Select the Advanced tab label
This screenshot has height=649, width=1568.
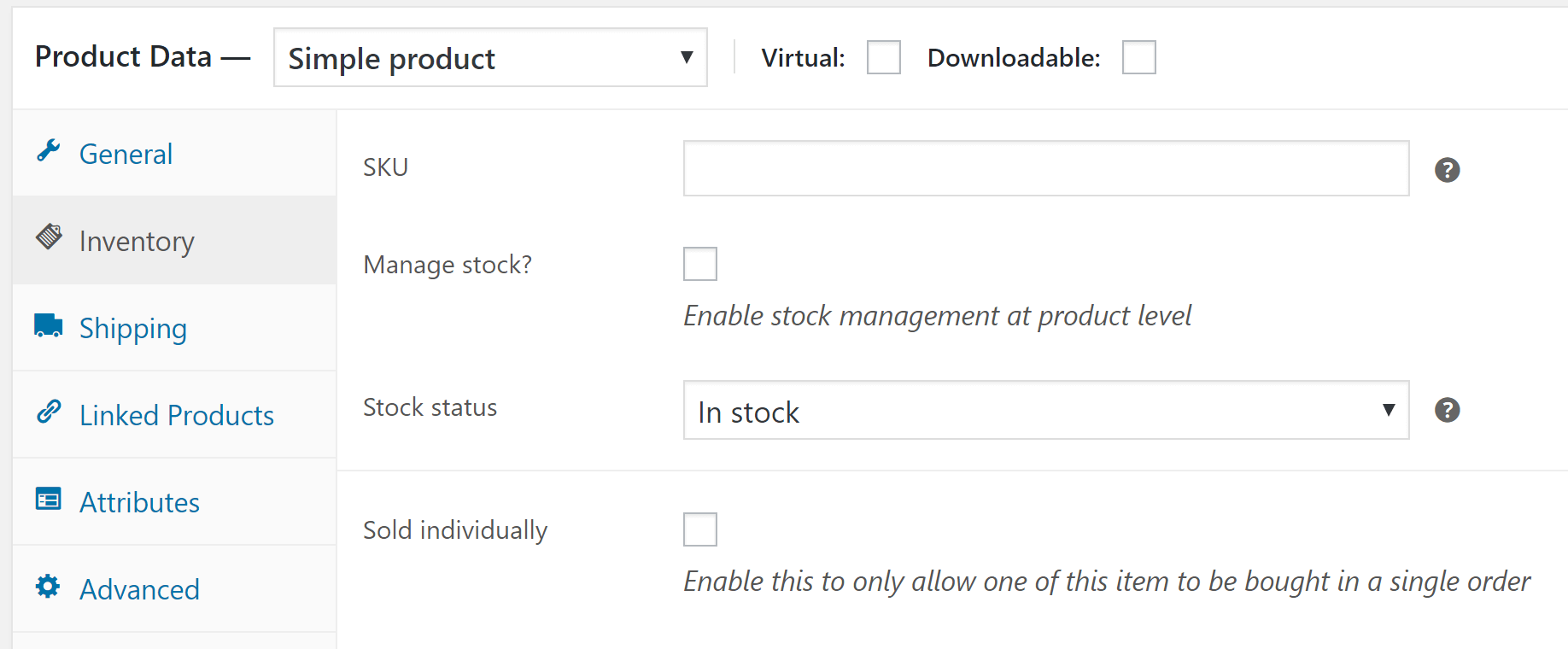point(139,589)
